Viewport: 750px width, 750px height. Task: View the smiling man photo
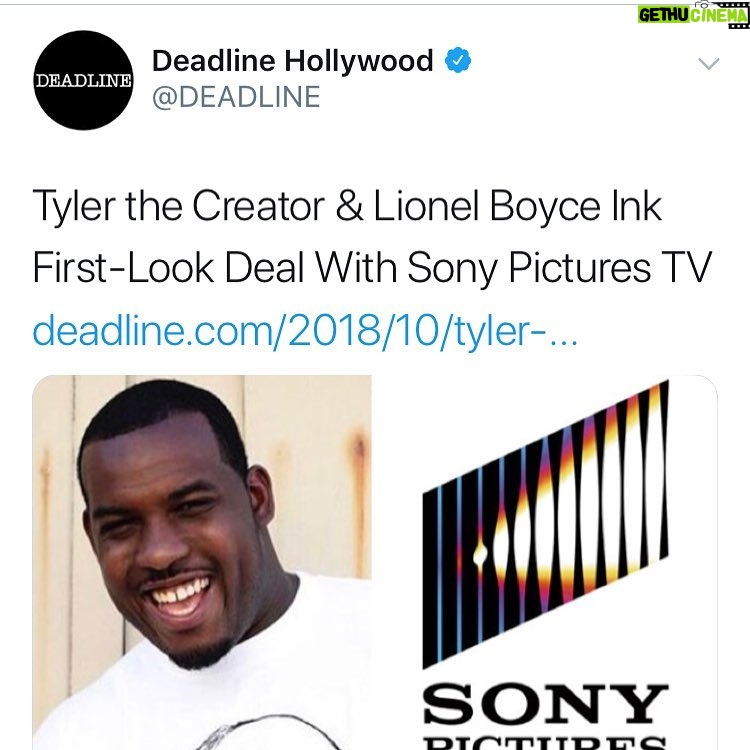point(202,562)
